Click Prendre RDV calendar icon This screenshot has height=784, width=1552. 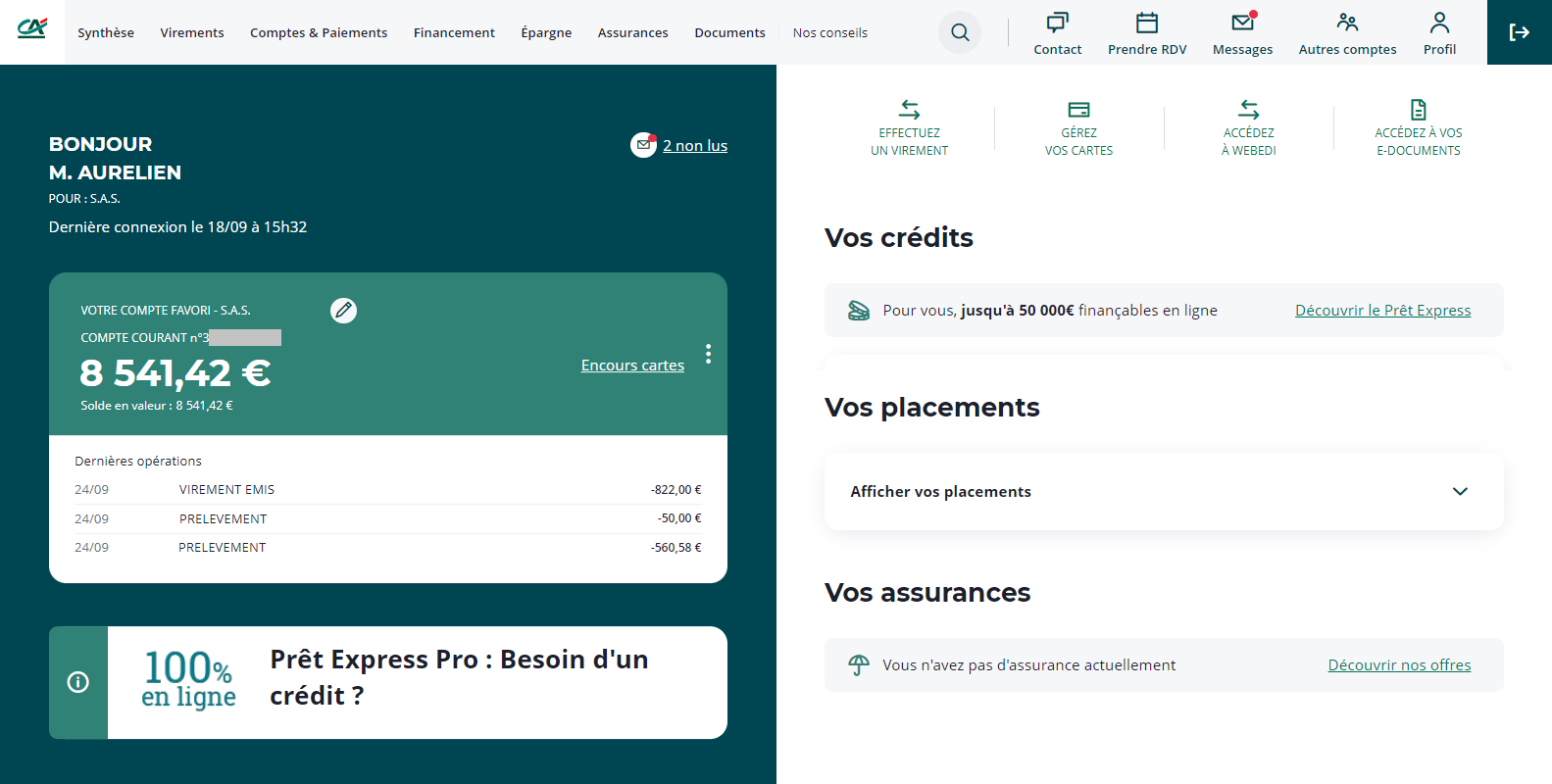pyautogui.click(x=1146, y=23)
